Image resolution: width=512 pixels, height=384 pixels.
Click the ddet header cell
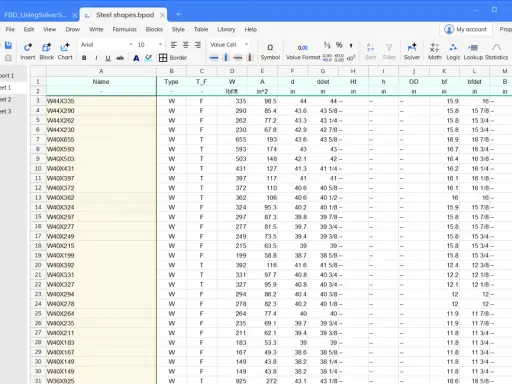[323, 81]
